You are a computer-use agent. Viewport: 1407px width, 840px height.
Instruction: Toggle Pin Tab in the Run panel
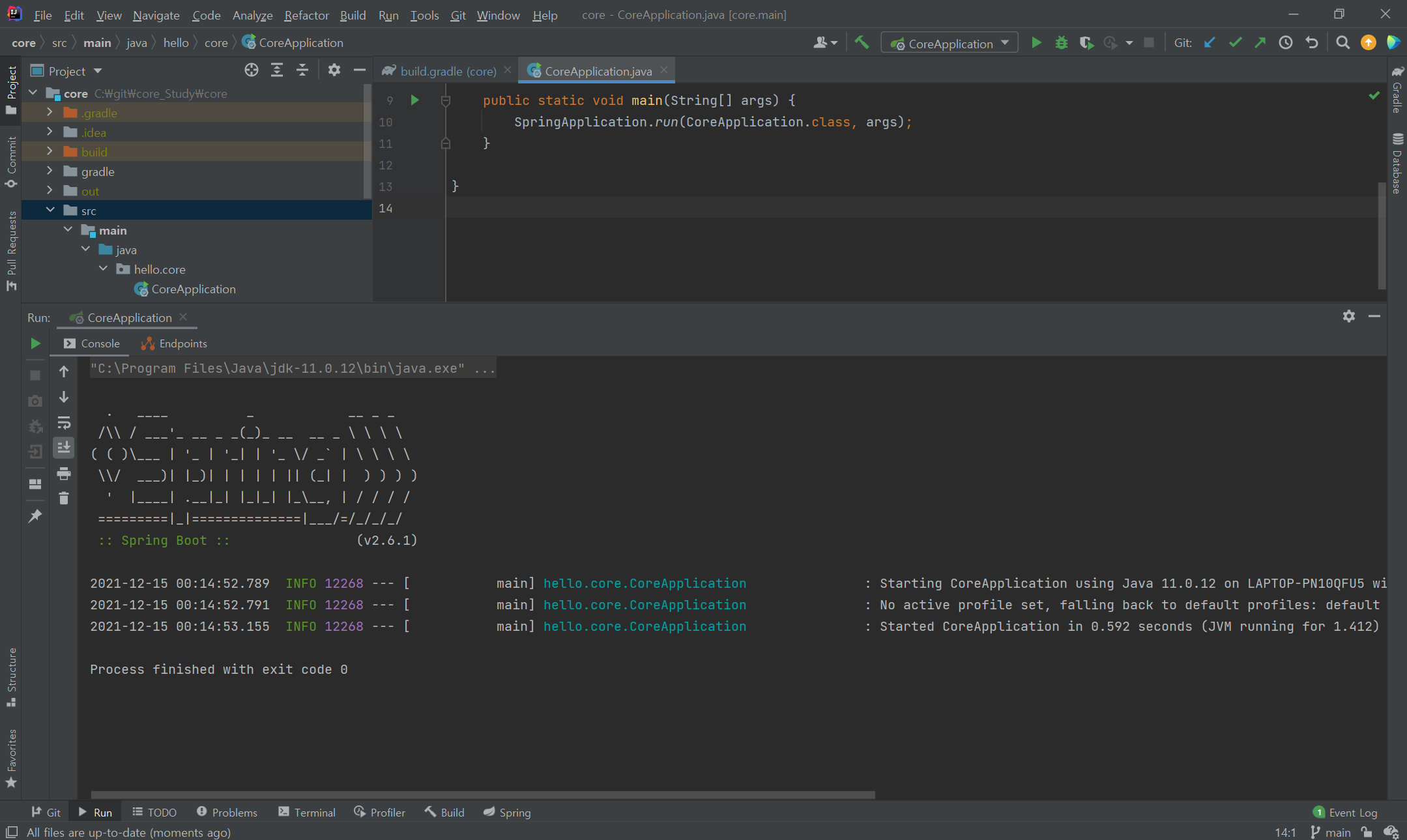[35, 515]
